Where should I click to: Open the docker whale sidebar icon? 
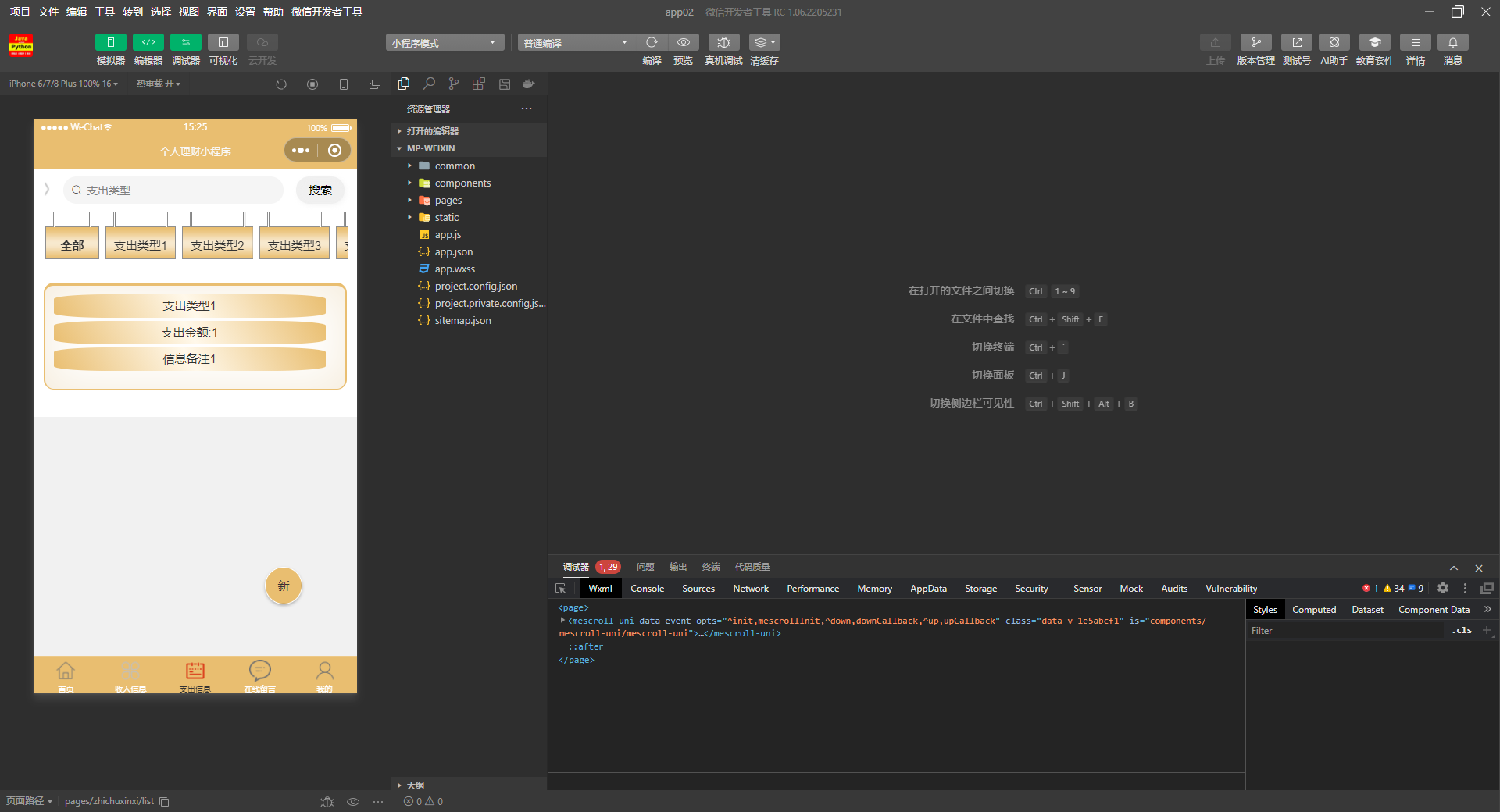click(529, 84)
